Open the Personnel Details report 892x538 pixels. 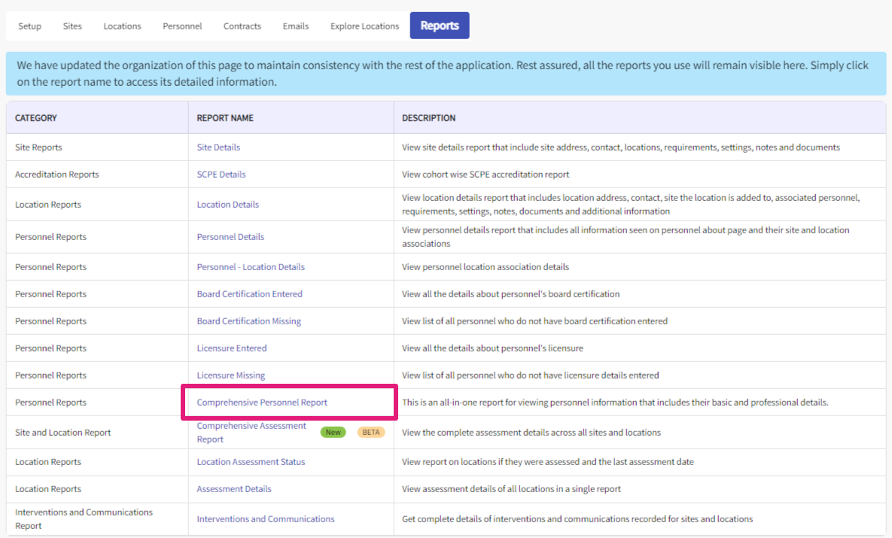(x=230, y=237)
